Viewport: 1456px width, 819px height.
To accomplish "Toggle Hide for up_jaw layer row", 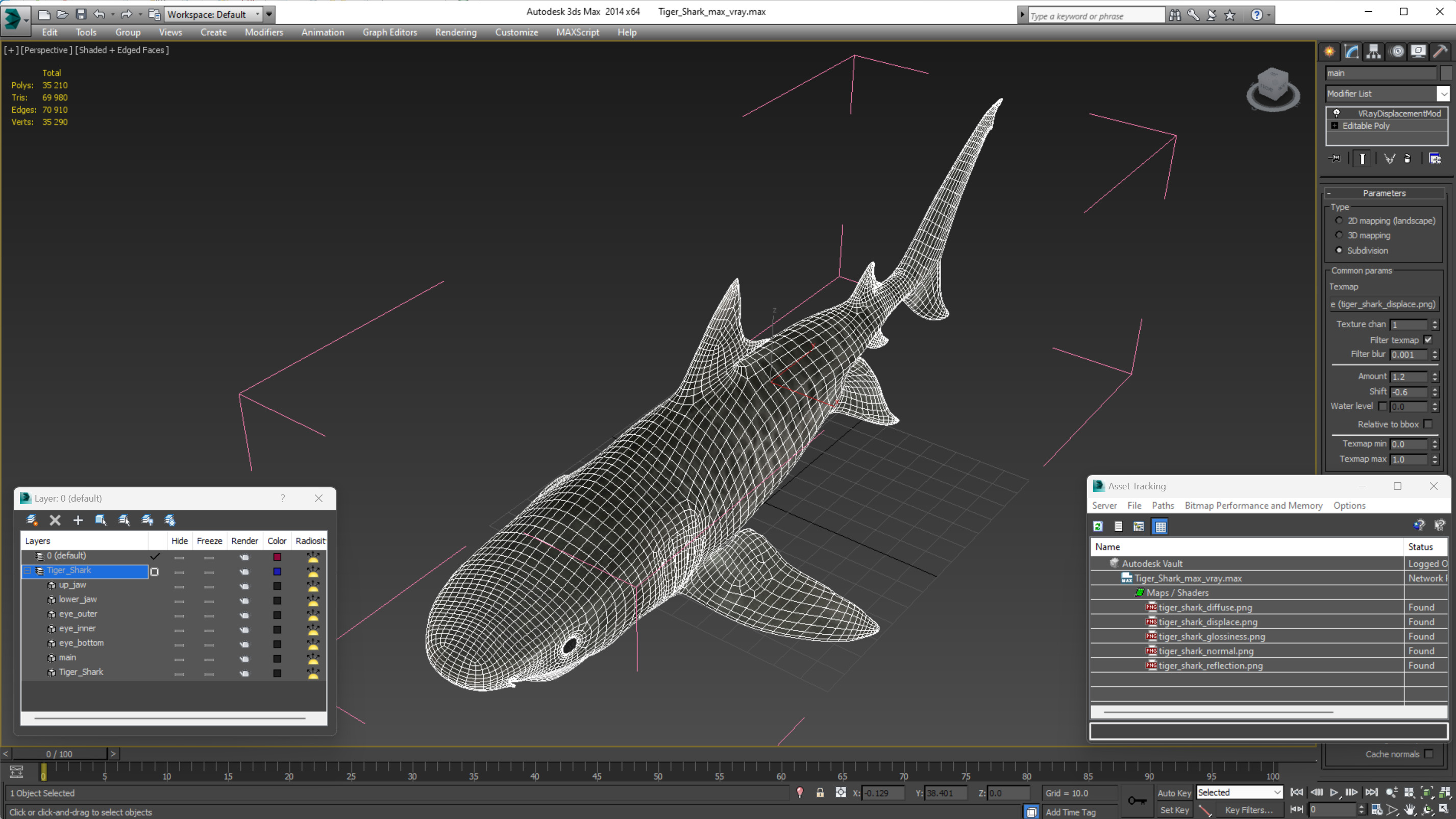I will (179, 586).
